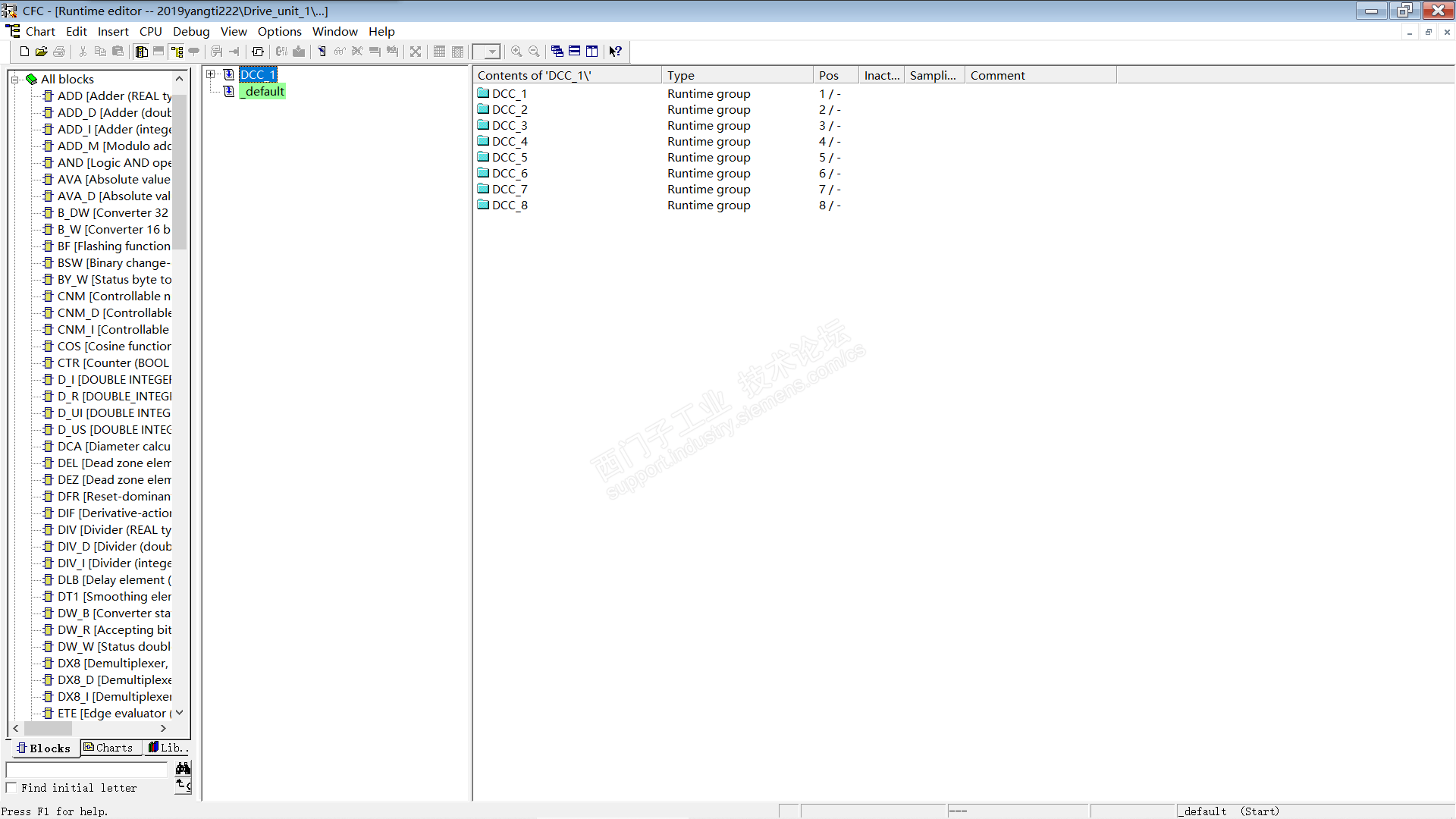Open the toolbar zoom combo box
1456x819 pixels.
tap(492, 52)
